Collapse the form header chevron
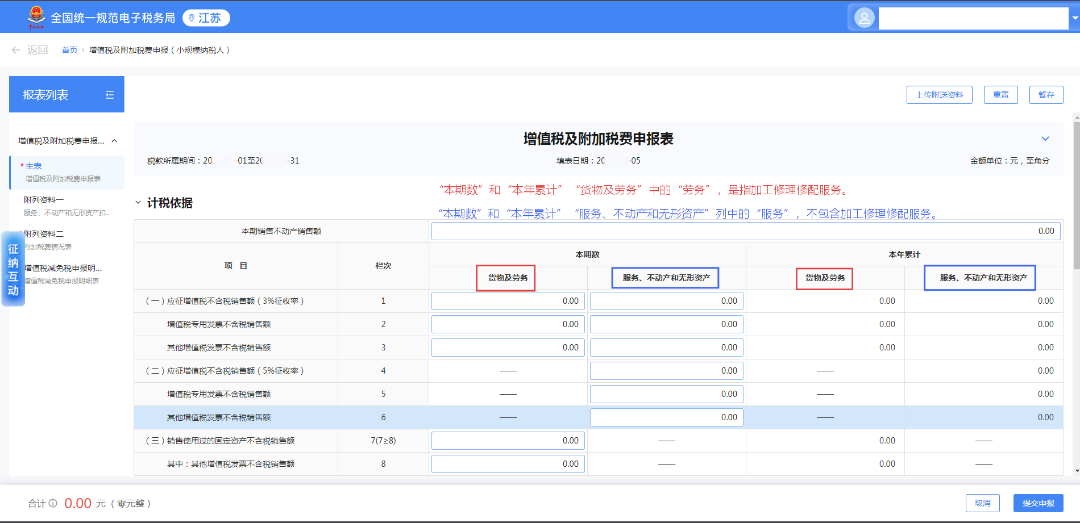1080x523 pixels. (x=1045, y=139)
